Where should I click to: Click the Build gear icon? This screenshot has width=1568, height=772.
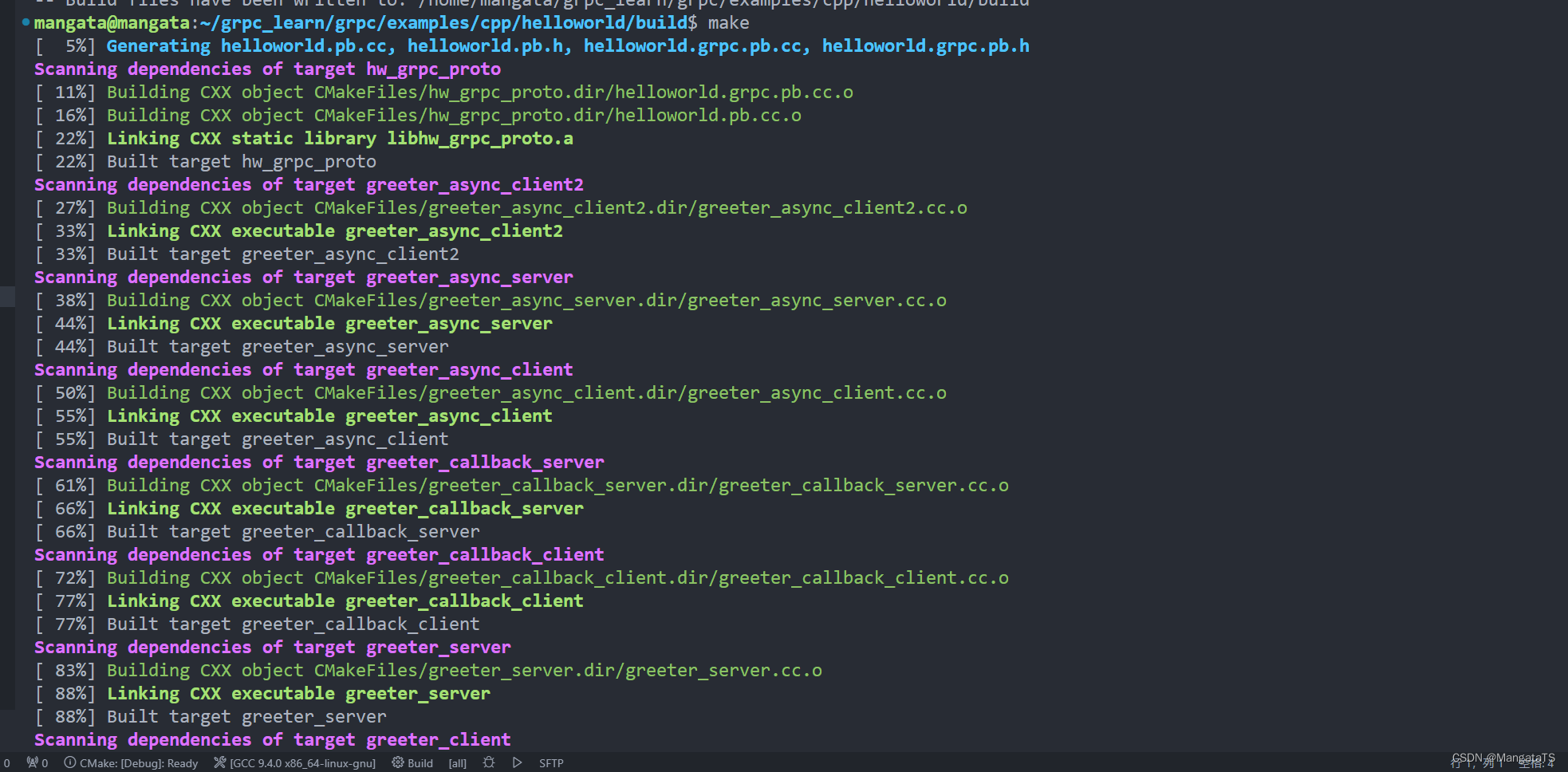click(x=398, y=762)
